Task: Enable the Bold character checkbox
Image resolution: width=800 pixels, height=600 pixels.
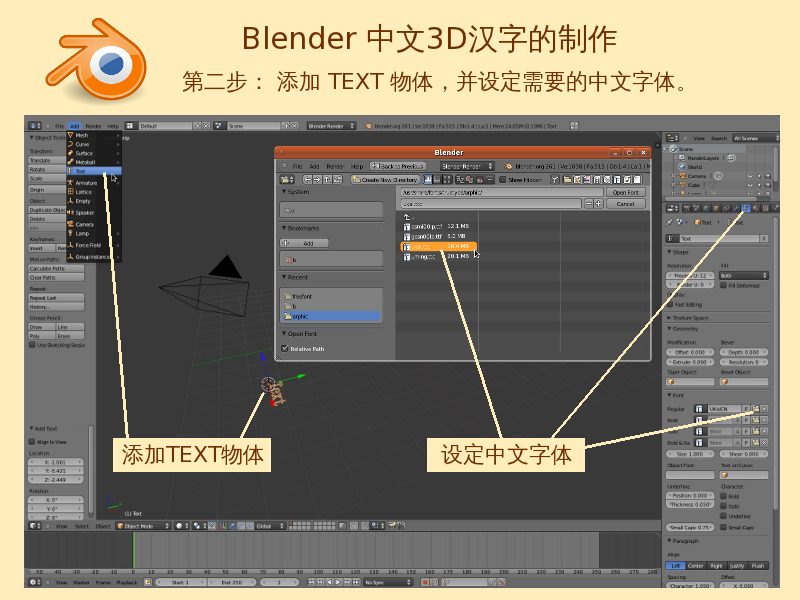Action: 723,496
